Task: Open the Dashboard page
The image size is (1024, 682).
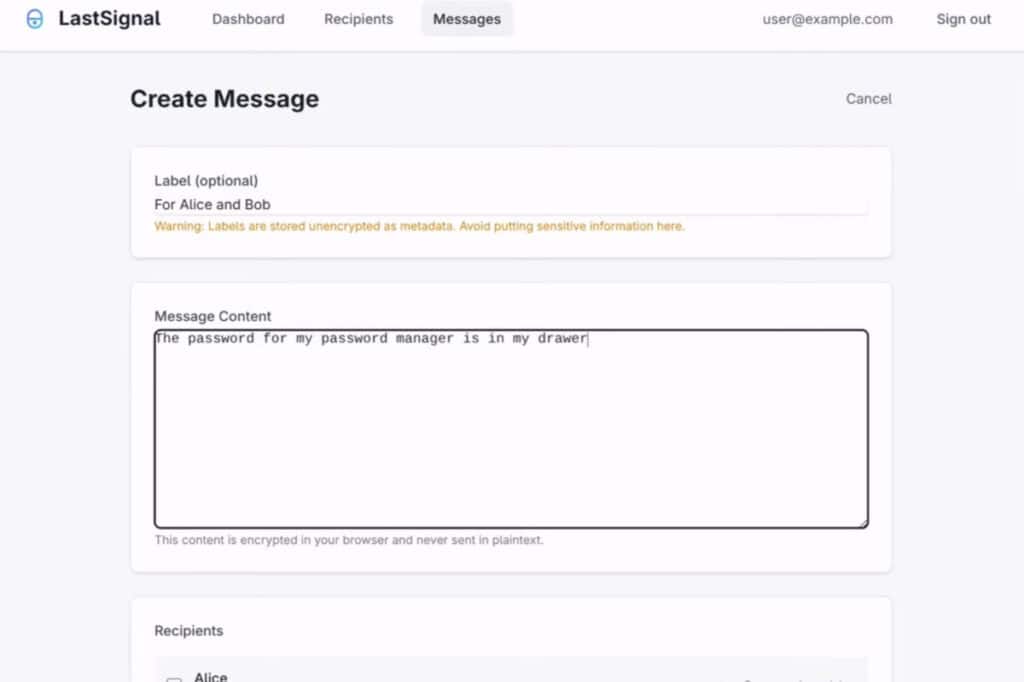Action: (x=248, y=18)
